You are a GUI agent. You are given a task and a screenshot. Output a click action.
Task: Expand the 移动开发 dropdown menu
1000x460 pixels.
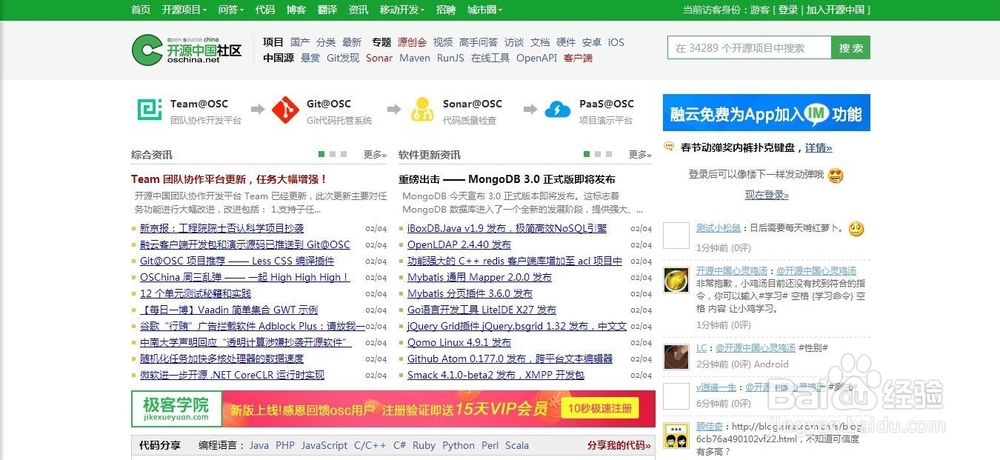[x=402, y=10]
